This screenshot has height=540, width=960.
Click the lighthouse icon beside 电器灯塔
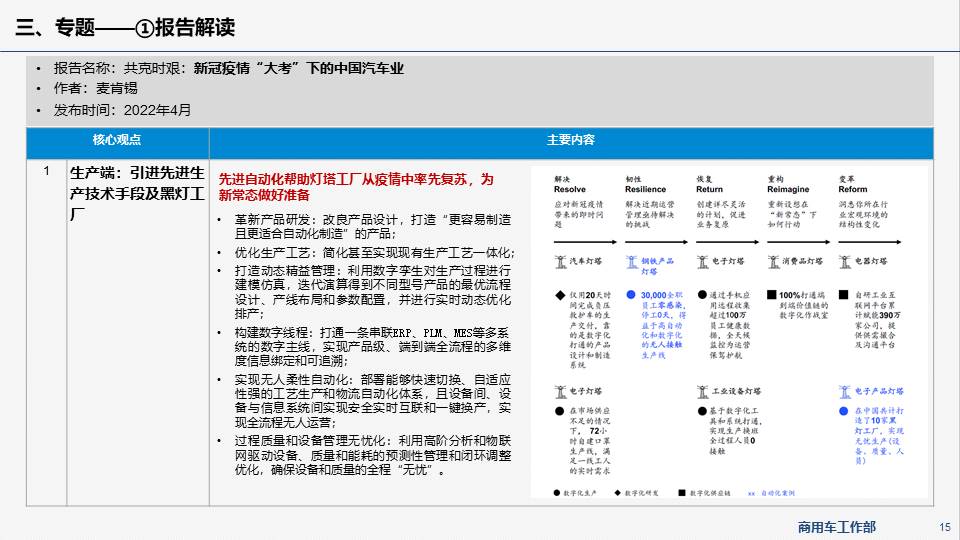[846, 262]
